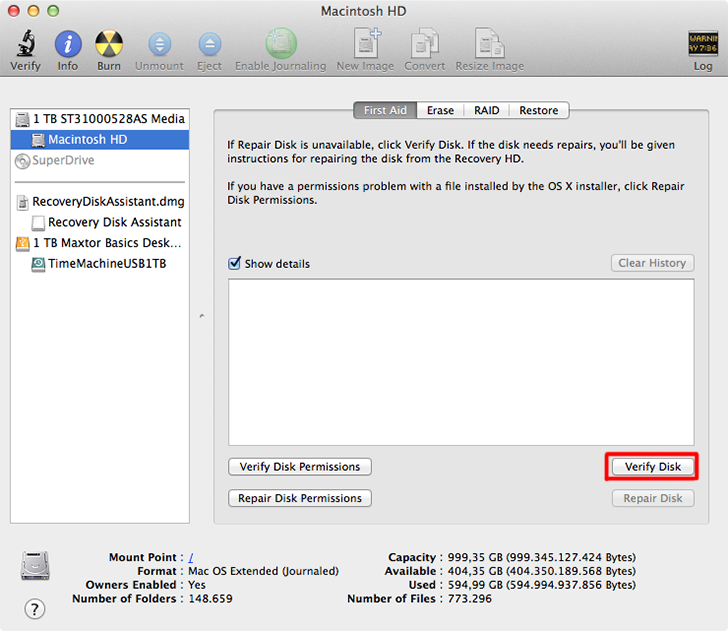Click the Number of Files value 773.296

point(469,599)
